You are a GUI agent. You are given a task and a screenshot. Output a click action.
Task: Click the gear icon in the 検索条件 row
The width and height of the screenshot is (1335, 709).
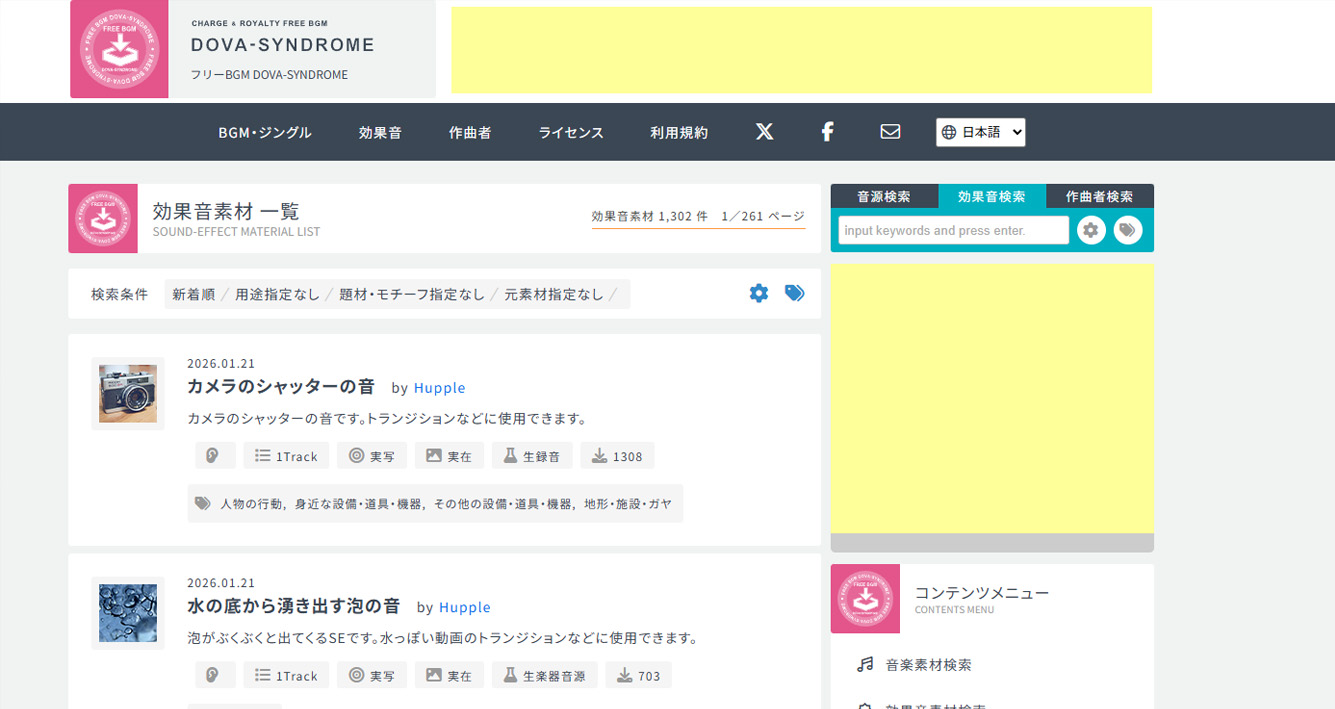coord(759,293)
